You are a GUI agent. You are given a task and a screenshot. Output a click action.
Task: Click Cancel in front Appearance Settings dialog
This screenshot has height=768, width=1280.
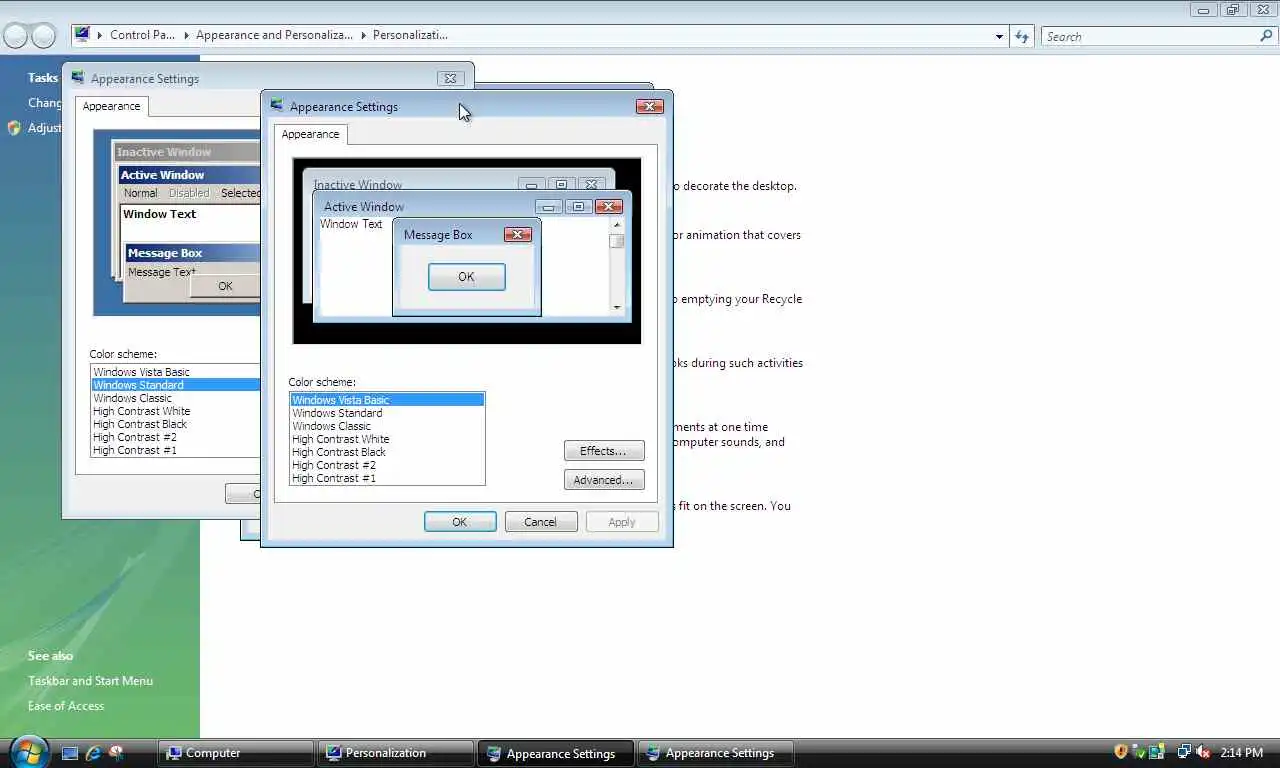[x=540, y=522]
